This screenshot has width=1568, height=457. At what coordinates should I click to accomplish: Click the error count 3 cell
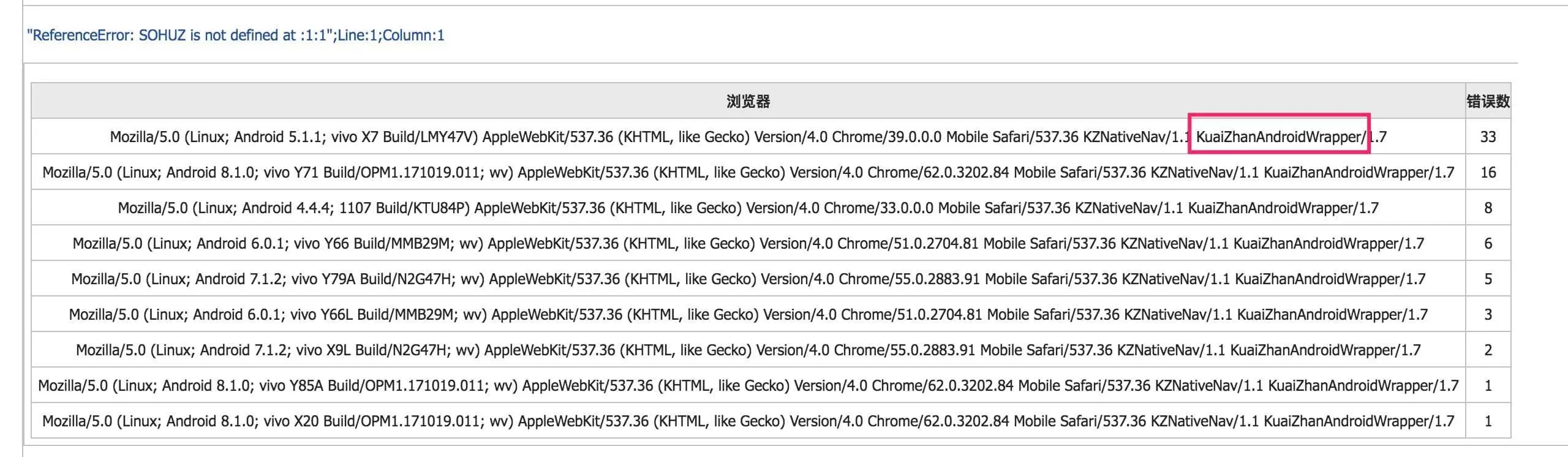click(x=1488, y=314)
